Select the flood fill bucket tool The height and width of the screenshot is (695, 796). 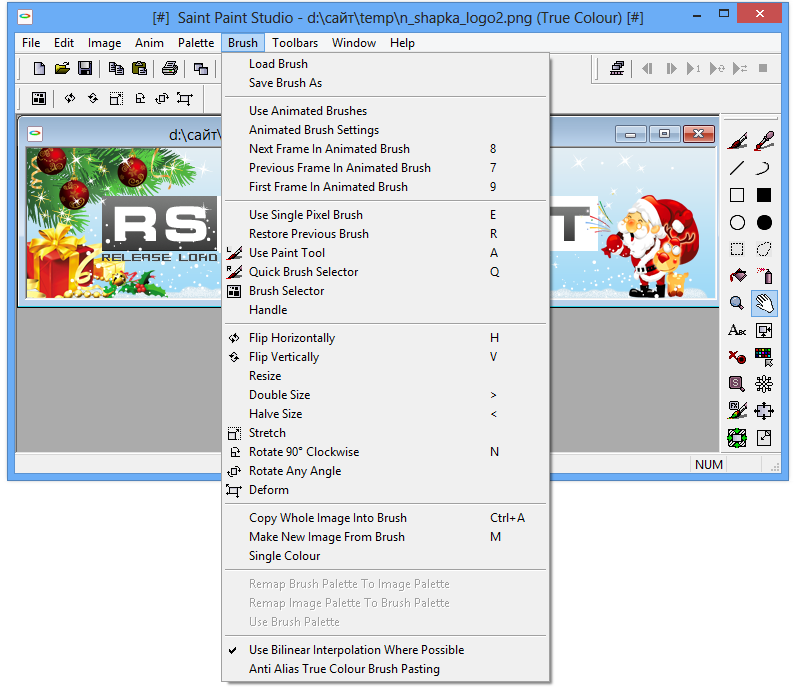[738, 276]
